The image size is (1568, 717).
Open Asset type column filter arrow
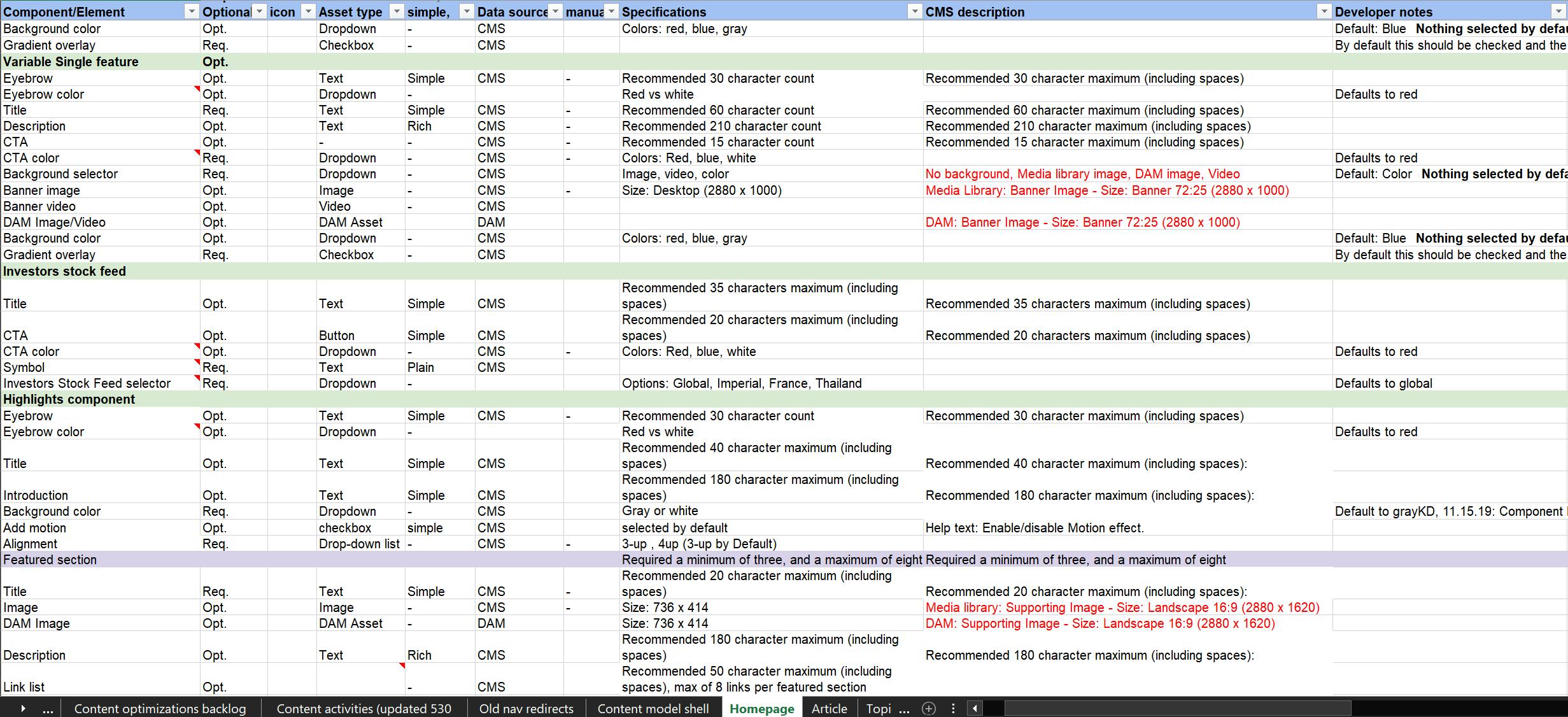click(397, 11)
